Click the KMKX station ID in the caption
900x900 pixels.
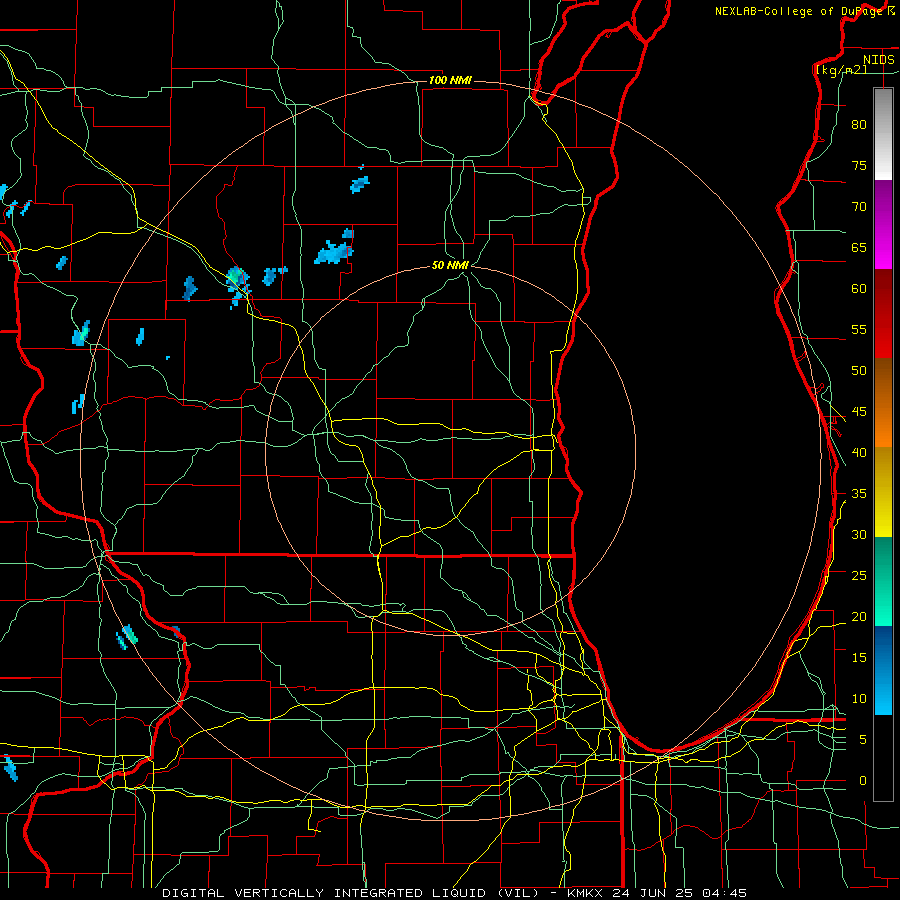[x=586, y=893]
